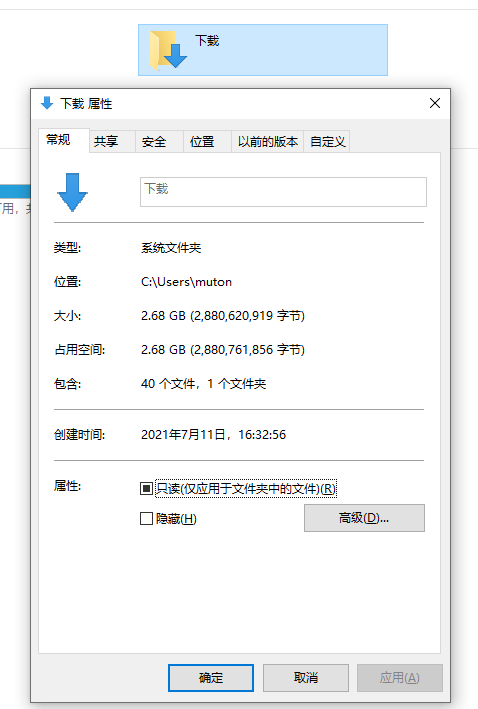Click the 下载 属性 title text
478x709 pixels.
coord(86,104)
